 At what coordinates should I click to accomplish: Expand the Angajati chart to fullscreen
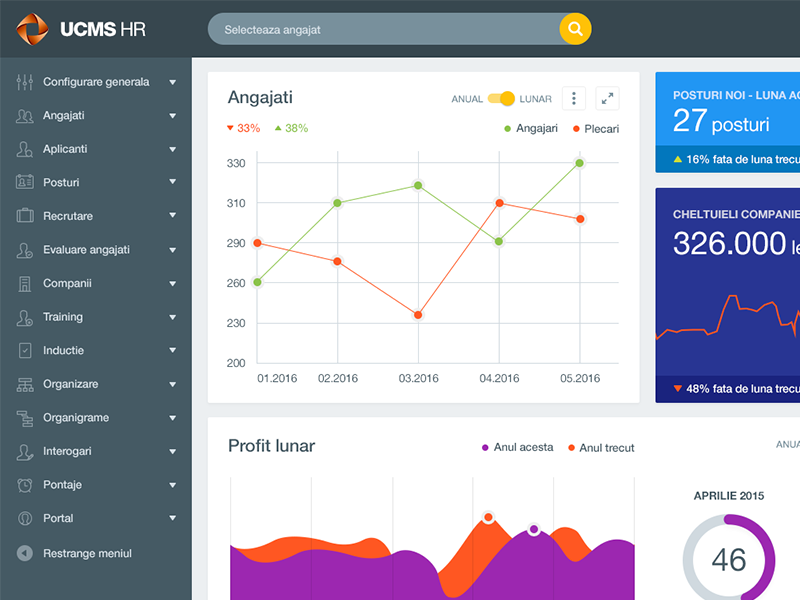[x=607, y=98]
